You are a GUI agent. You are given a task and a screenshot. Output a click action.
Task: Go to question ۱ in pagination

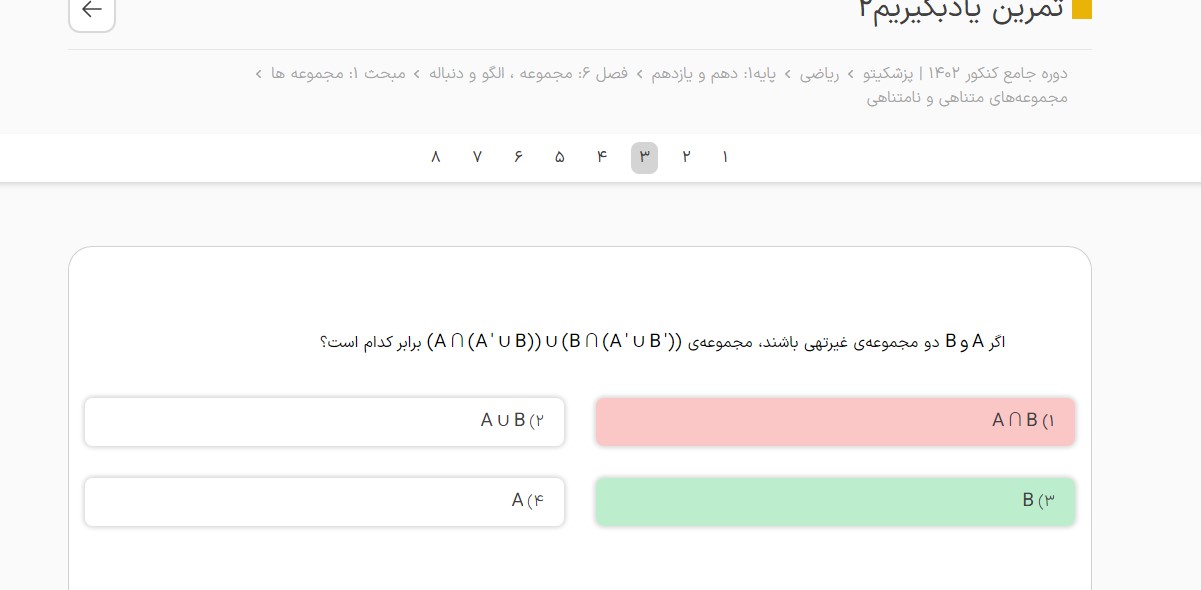coord(725,157)
